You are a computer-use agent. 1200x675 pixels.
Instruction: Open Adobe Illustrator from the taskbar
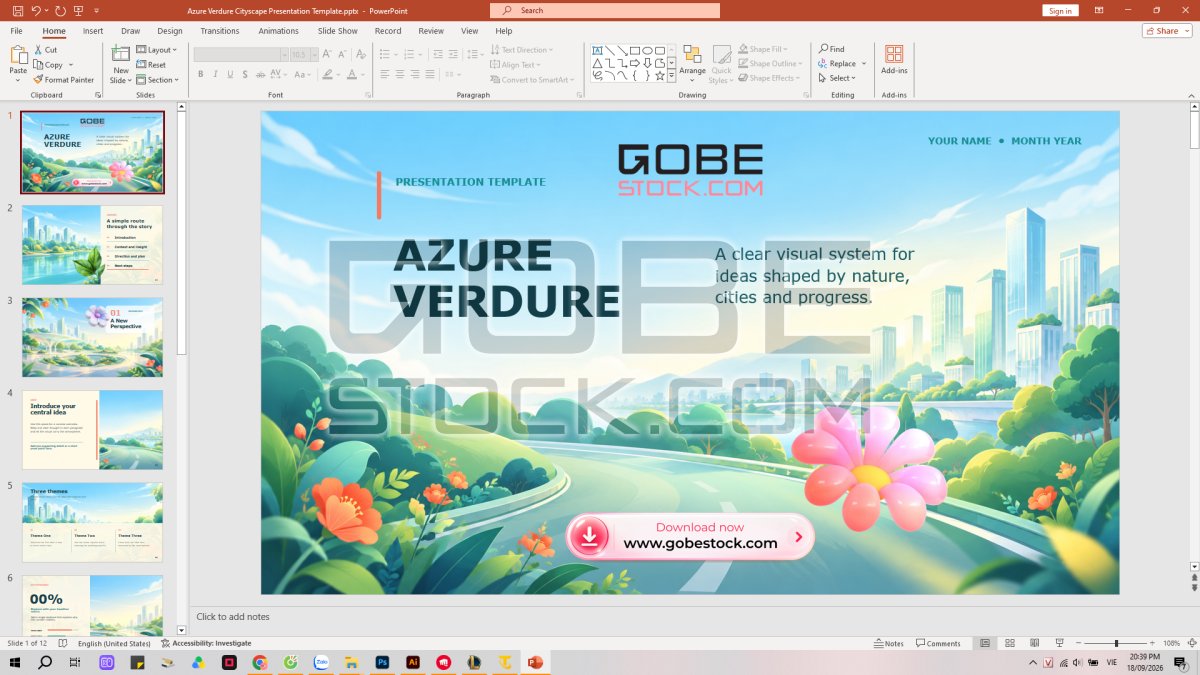tap(412, 662)
